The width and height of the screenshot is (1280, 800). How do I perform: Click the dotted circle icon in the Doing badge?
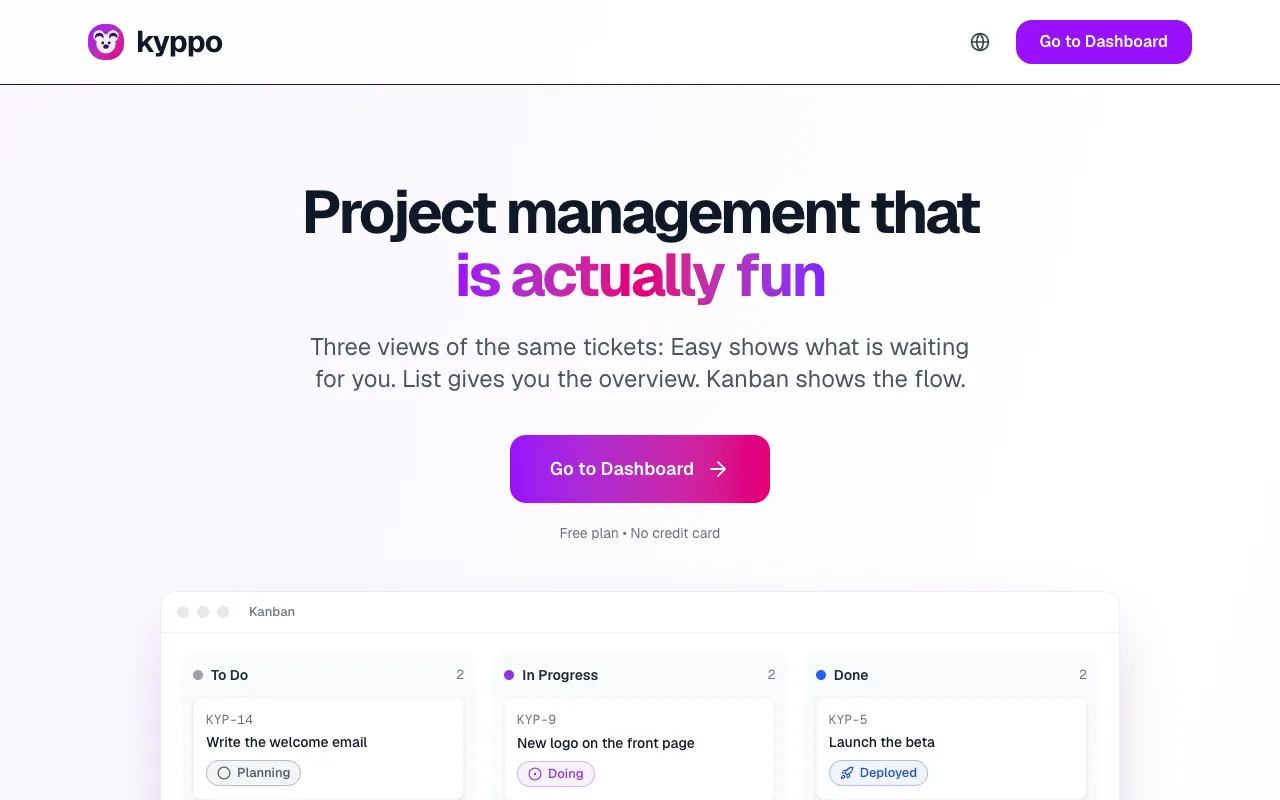535,774
